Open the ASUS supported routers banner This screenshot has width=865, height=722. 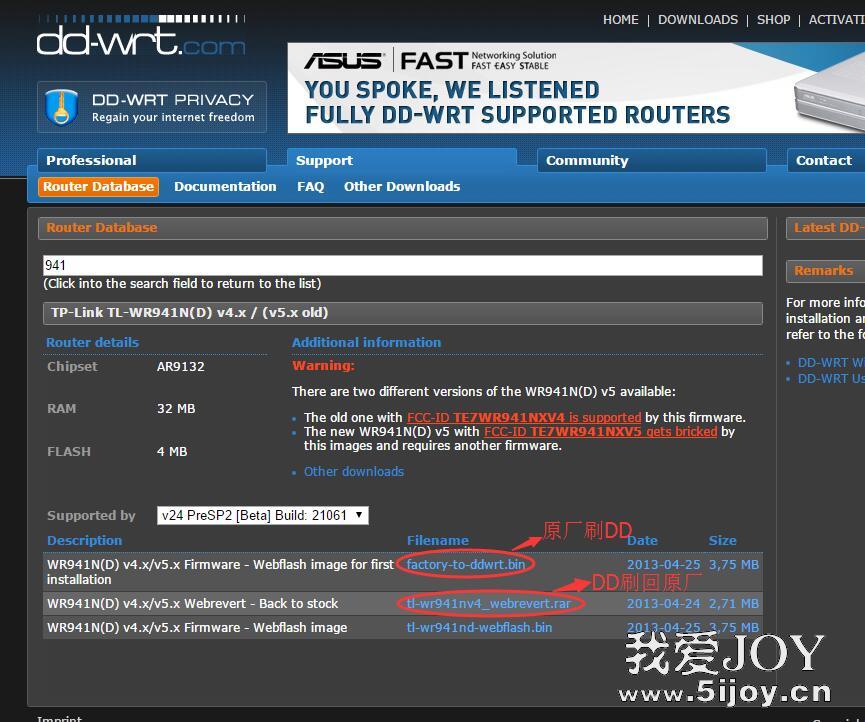pos(576,88)
